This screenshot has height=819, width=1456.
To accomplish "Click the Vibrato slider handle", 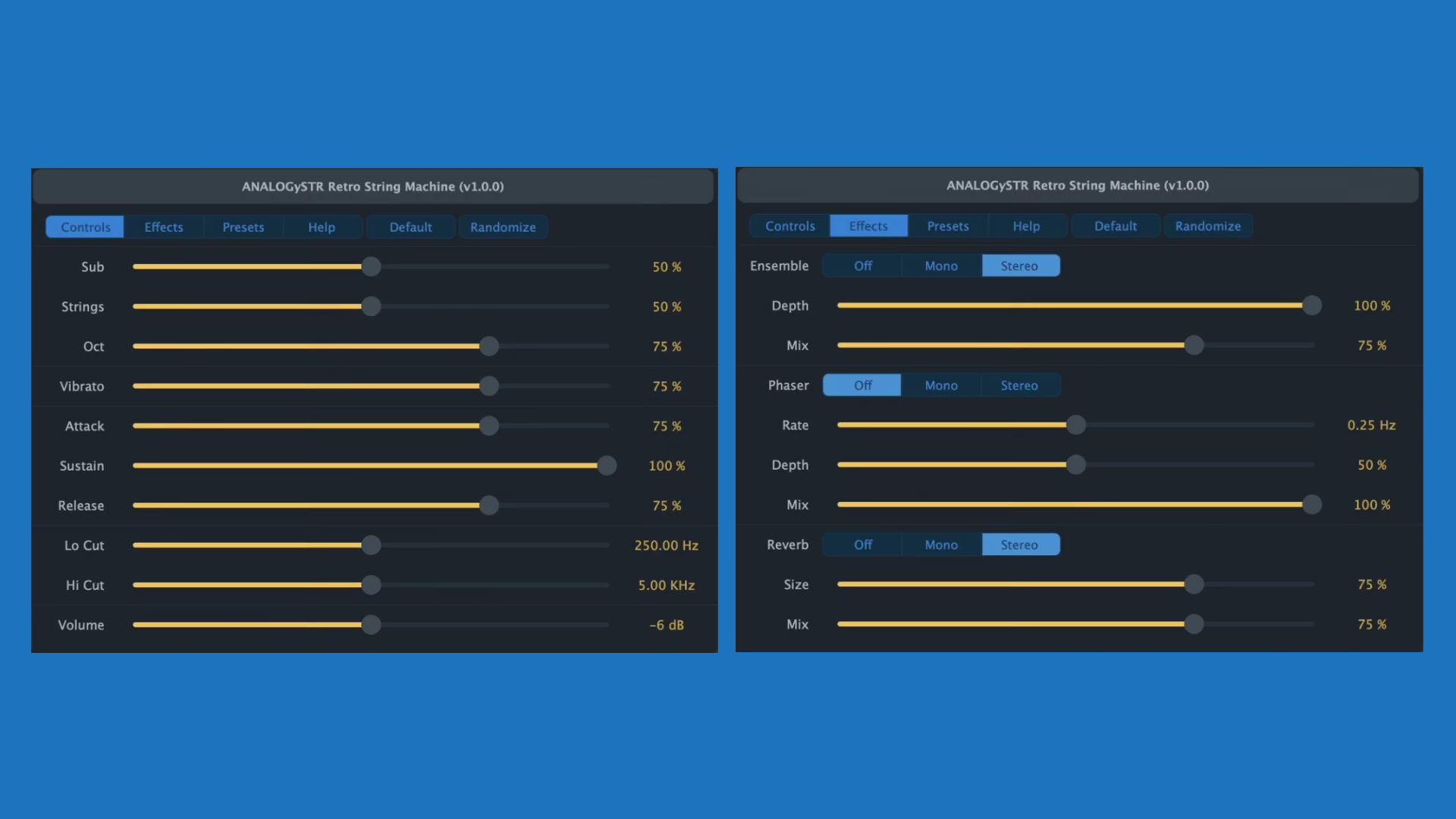I will (x=490, y=386).
